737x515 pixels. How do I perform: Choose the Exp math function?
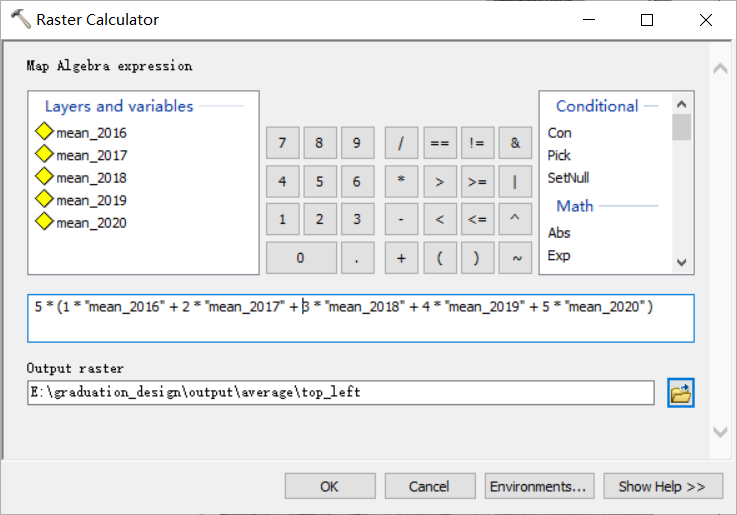click(559, 256)
